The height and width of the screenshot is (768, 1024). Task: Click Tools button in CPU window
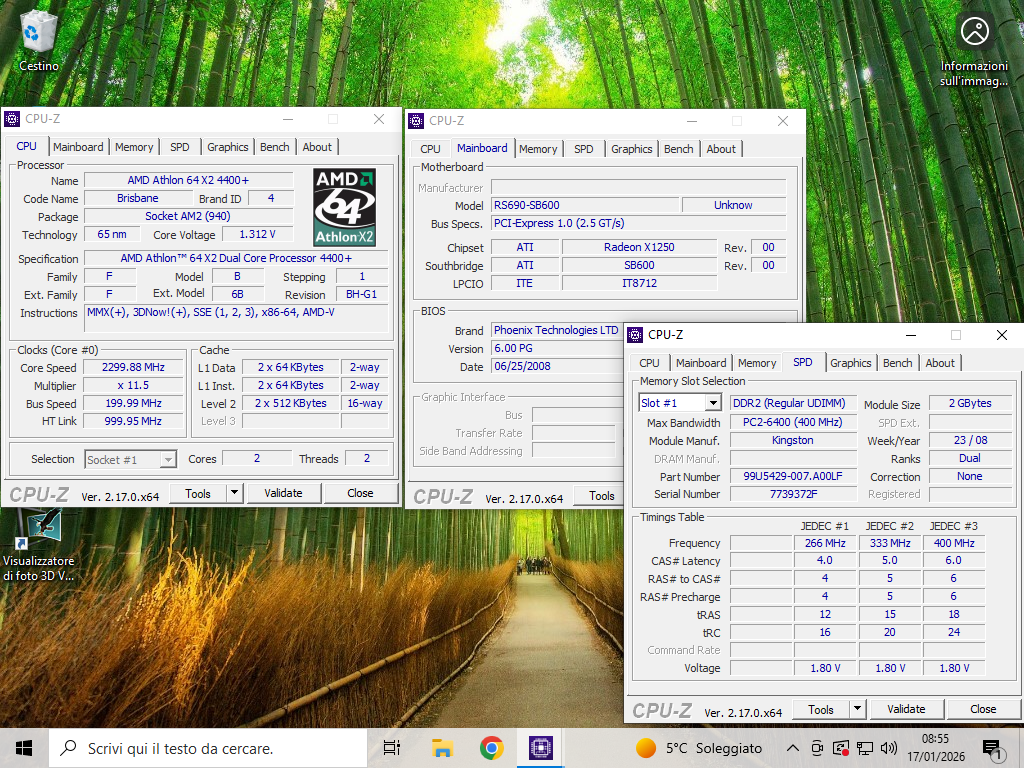tap(198, 493)
